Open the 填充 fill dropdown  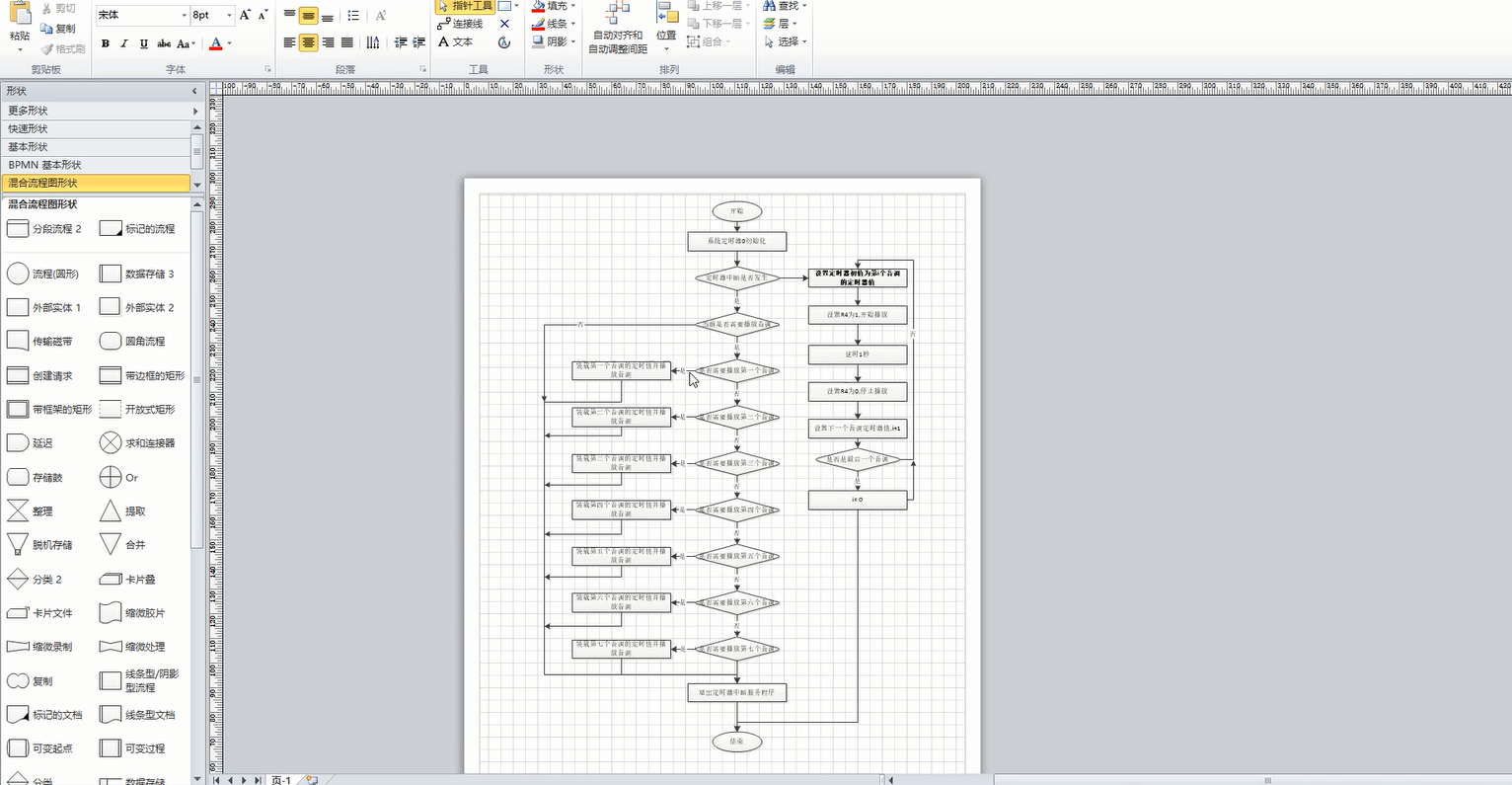(x=554, y=6)
